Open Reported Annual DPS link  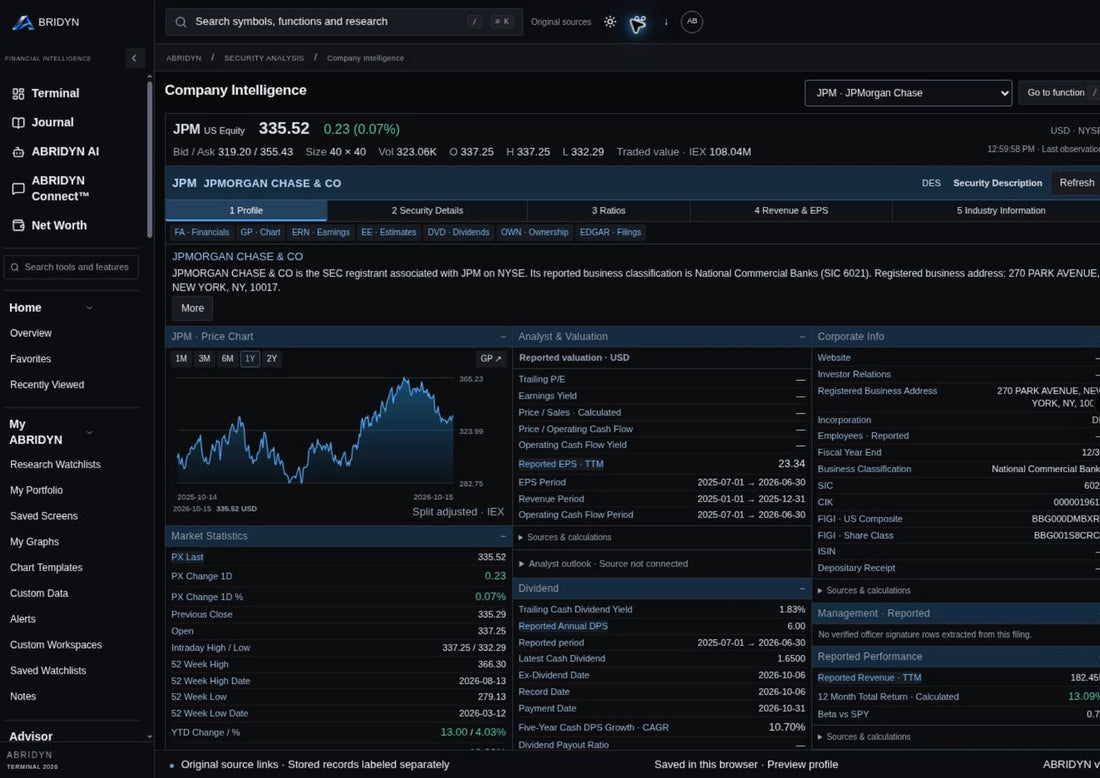pos(563,626)
